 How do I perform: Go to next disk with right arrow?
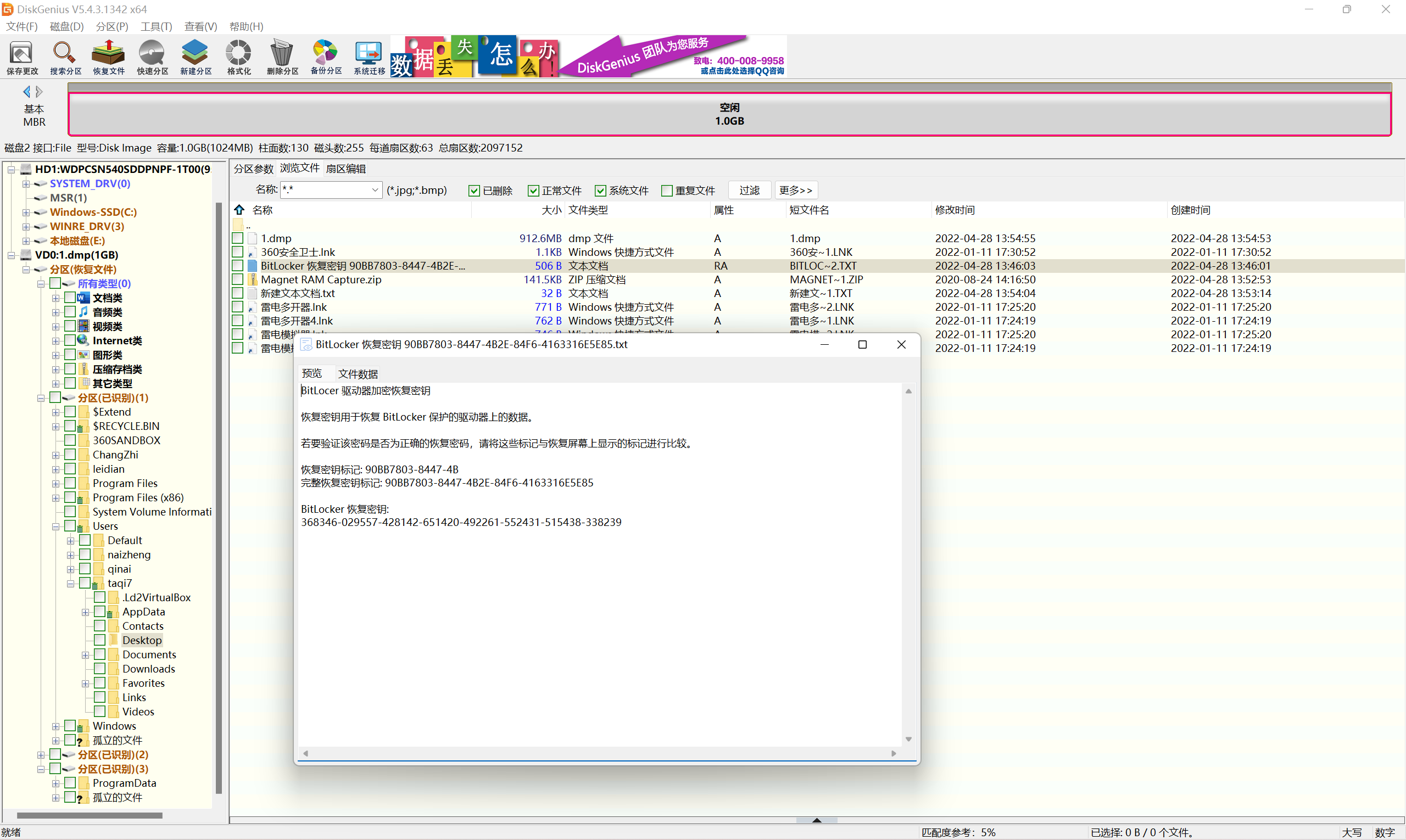click(39, 91)
